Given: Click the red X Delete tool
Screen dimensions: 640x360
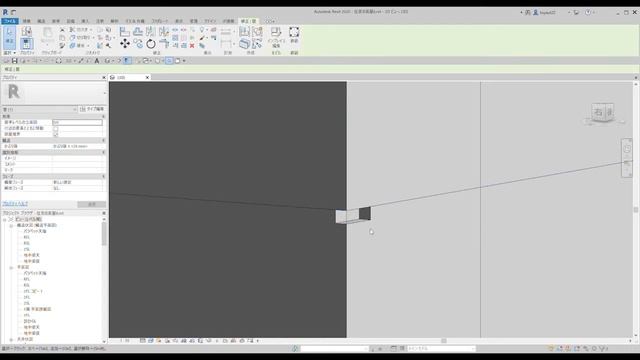Looking at the screenshot, I should point(192,46).
